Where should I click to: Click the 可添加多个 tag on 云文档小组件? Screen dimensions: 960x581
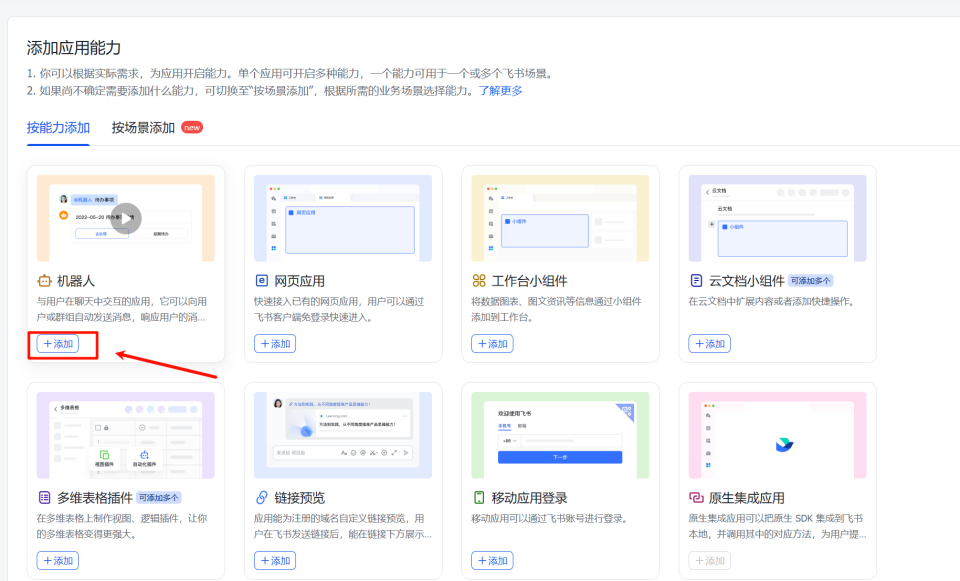[810, 281]
